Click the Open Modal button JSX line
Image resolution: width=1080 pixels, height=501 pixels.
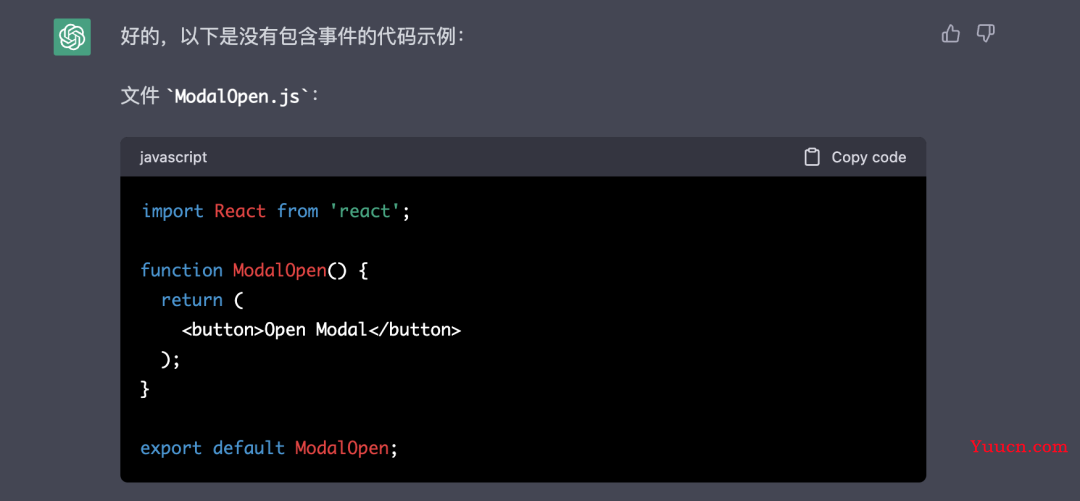pos(321,330)
